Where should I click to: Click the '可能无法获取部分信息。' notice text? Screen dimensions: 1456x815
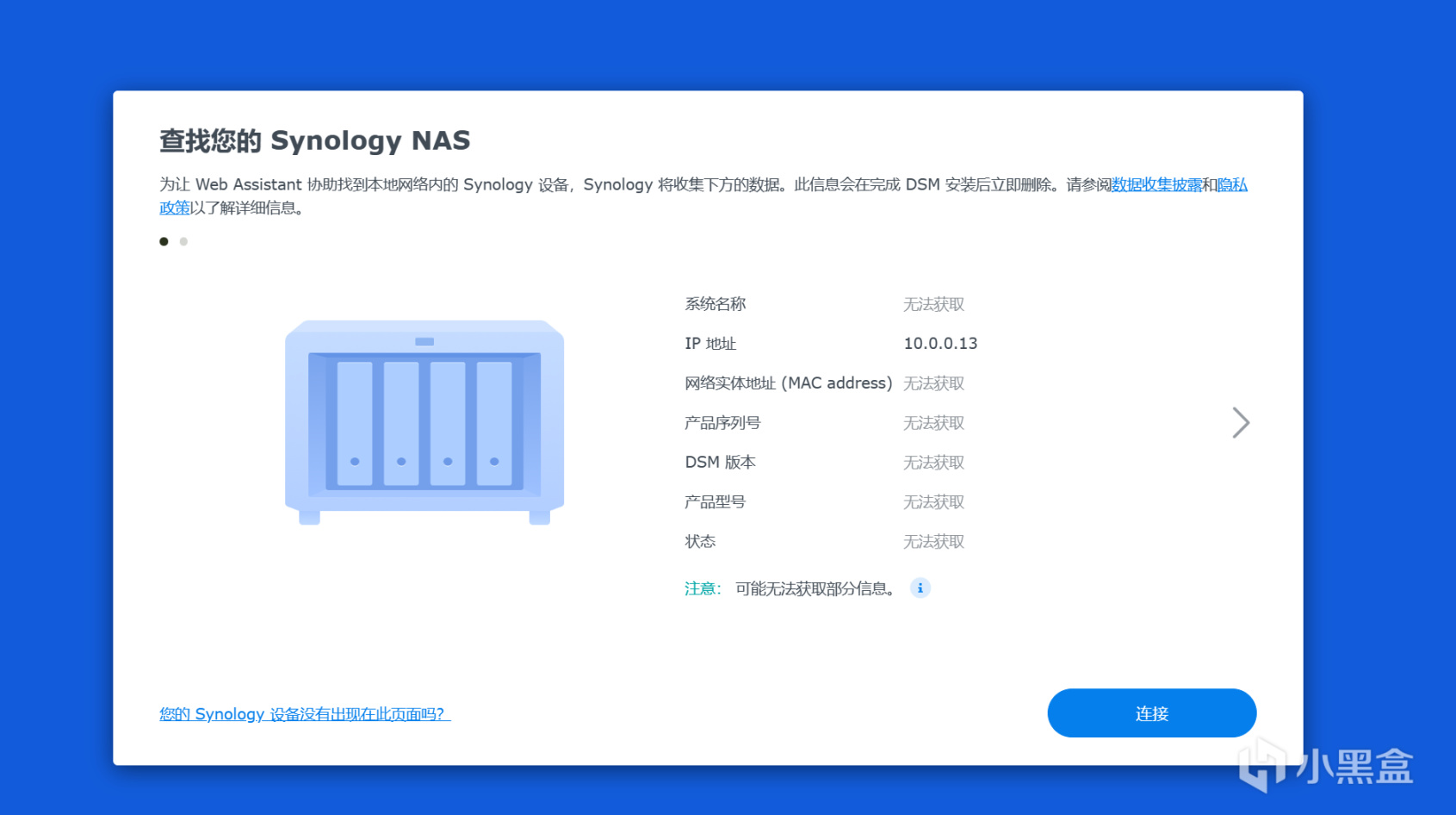pos(815,588)
